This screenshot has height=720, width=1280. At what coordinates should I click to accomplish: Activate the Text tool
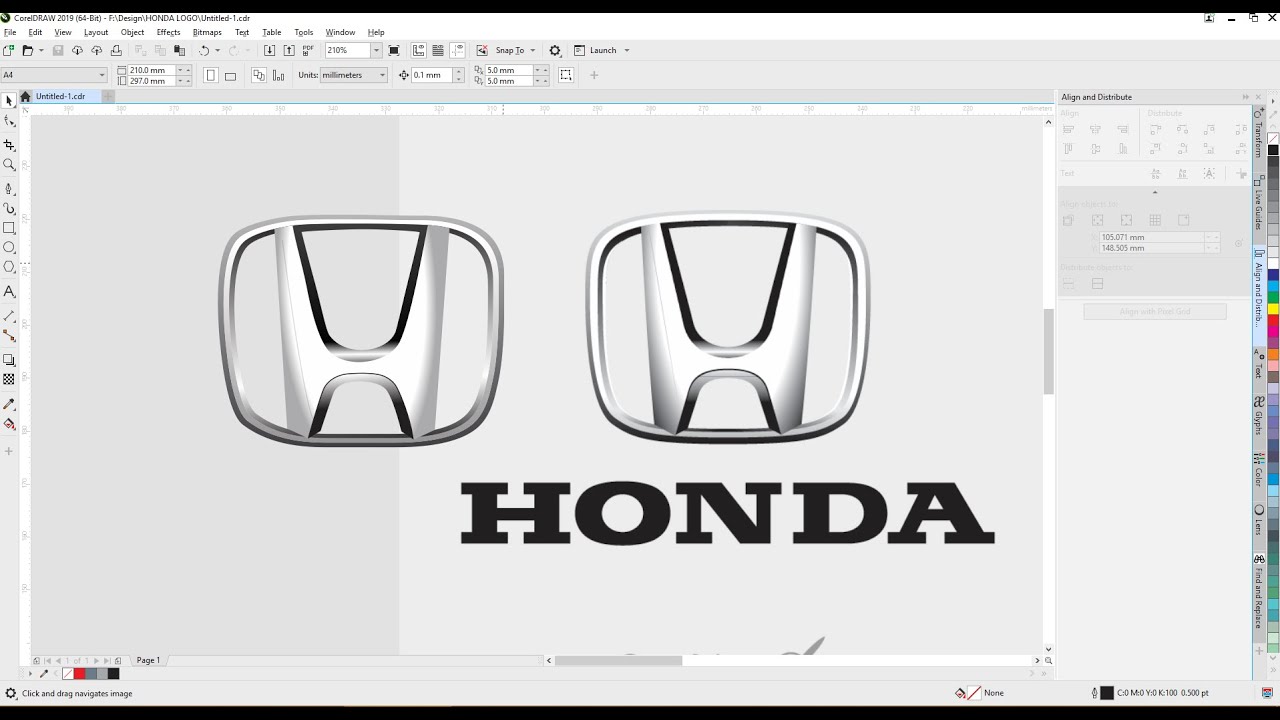tap(9, 292)
